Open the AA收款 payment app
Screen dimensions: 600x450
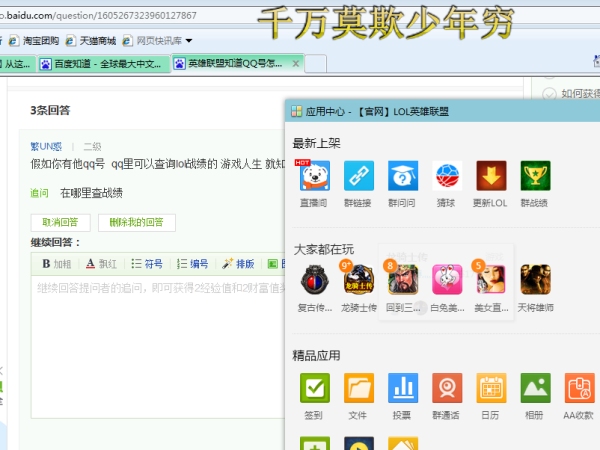point(579,388)
